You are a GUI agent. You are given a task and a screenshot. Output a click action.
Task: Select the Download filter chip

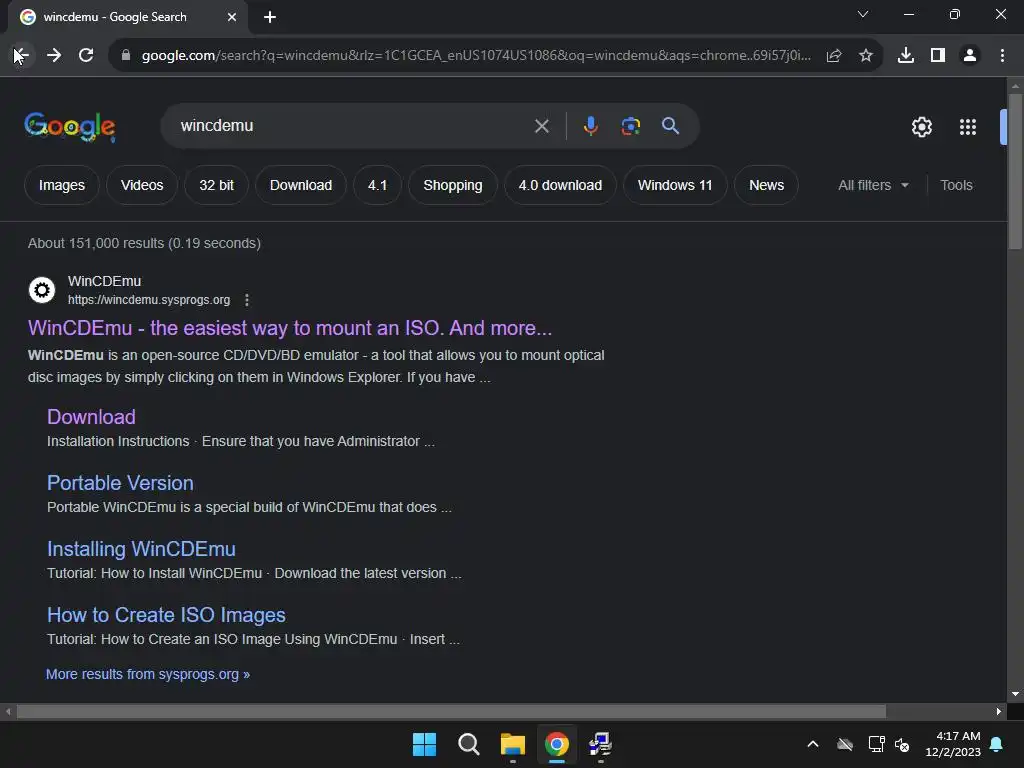(x=301, y=185)
